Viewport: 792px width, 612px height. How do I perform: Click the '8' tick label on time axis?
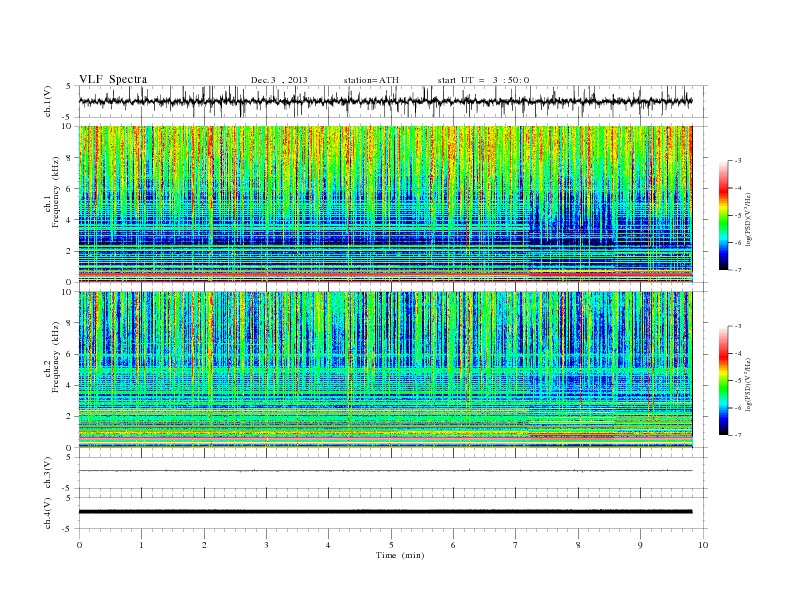click(578, 545)
